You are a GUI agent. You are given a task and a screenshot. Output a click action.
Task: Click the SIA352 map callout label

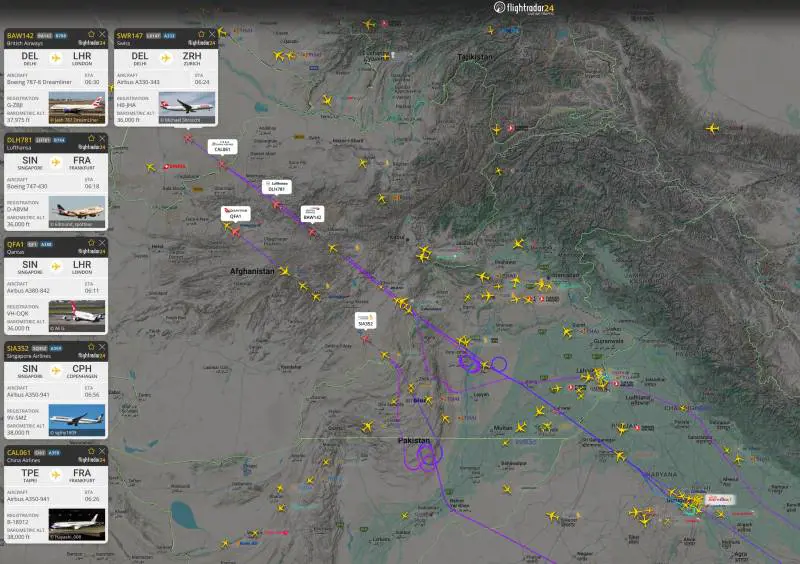(365, 321)
